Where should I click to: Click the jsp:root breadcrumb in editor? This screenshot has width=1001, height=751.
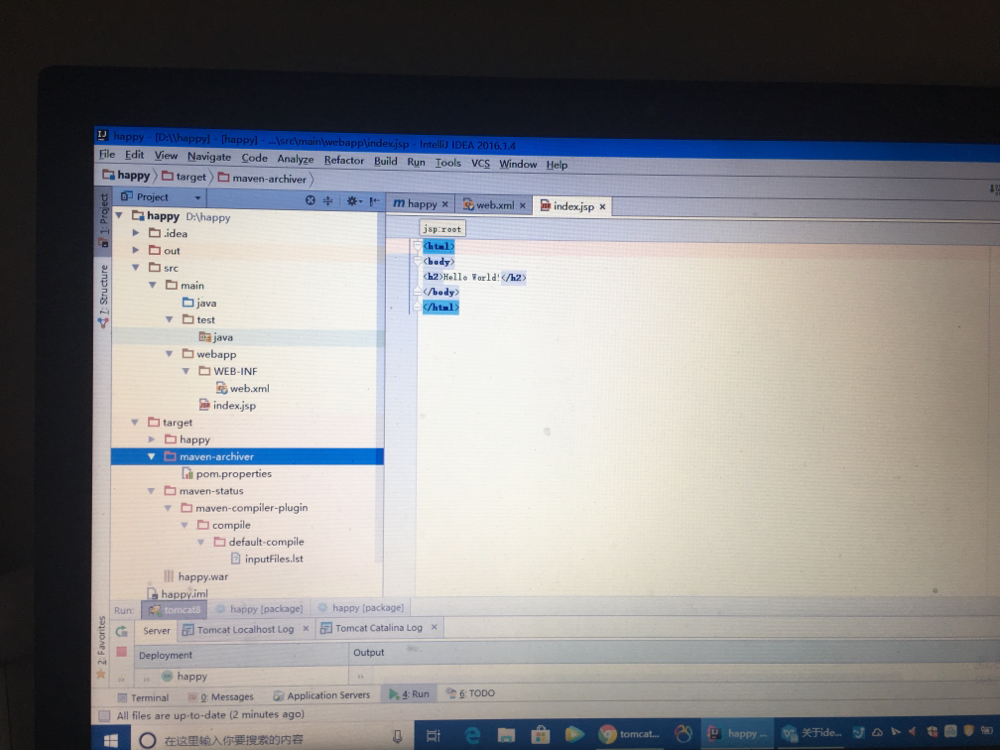442,229
